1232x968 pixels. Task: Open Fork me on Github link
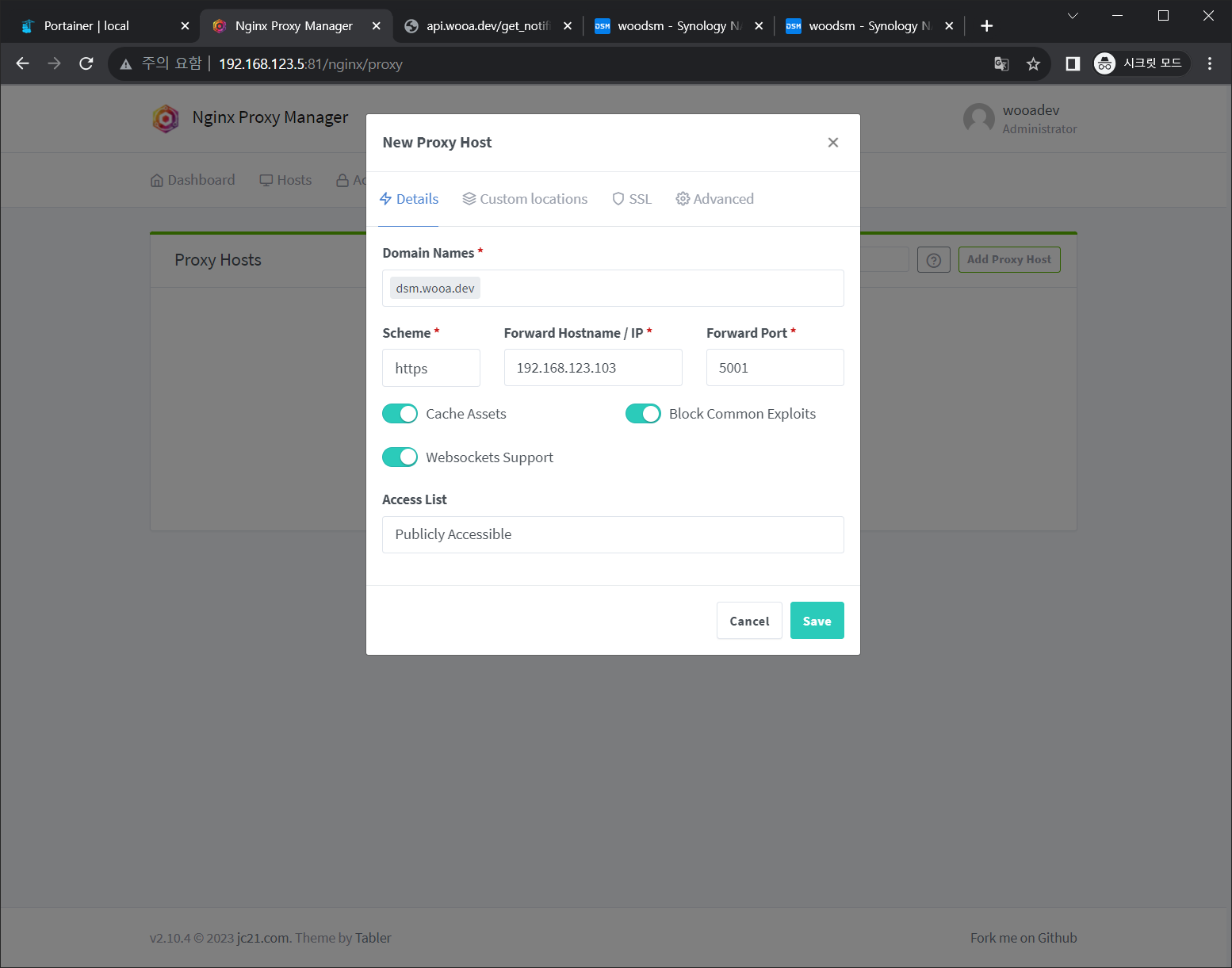tap(1023, 938)
